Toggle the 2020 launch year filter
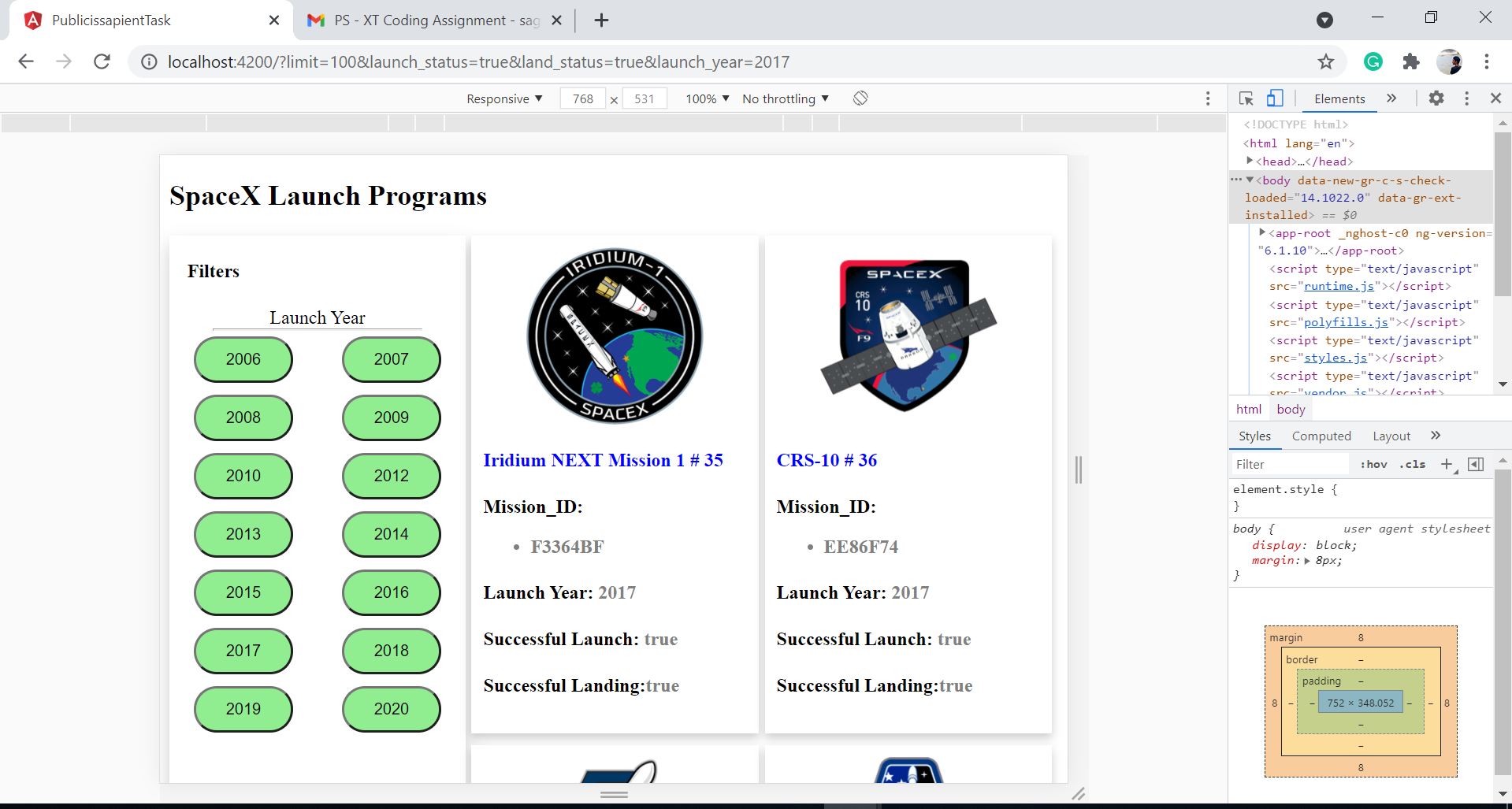Viewport: 1512px width, 809px height. pos(391,709)
